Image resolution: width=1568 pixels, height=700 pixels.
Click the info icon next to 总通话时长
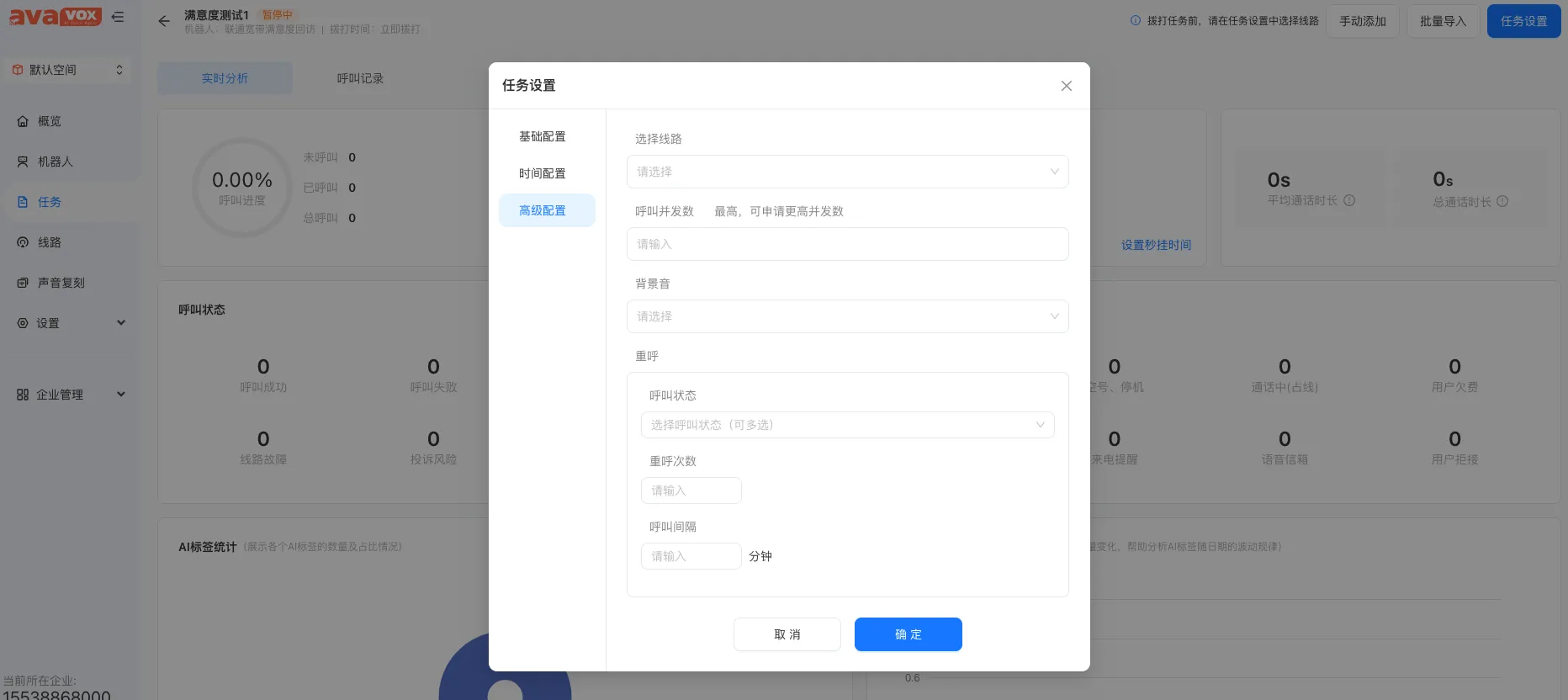pyautogui.click(x=1502, y=201)
